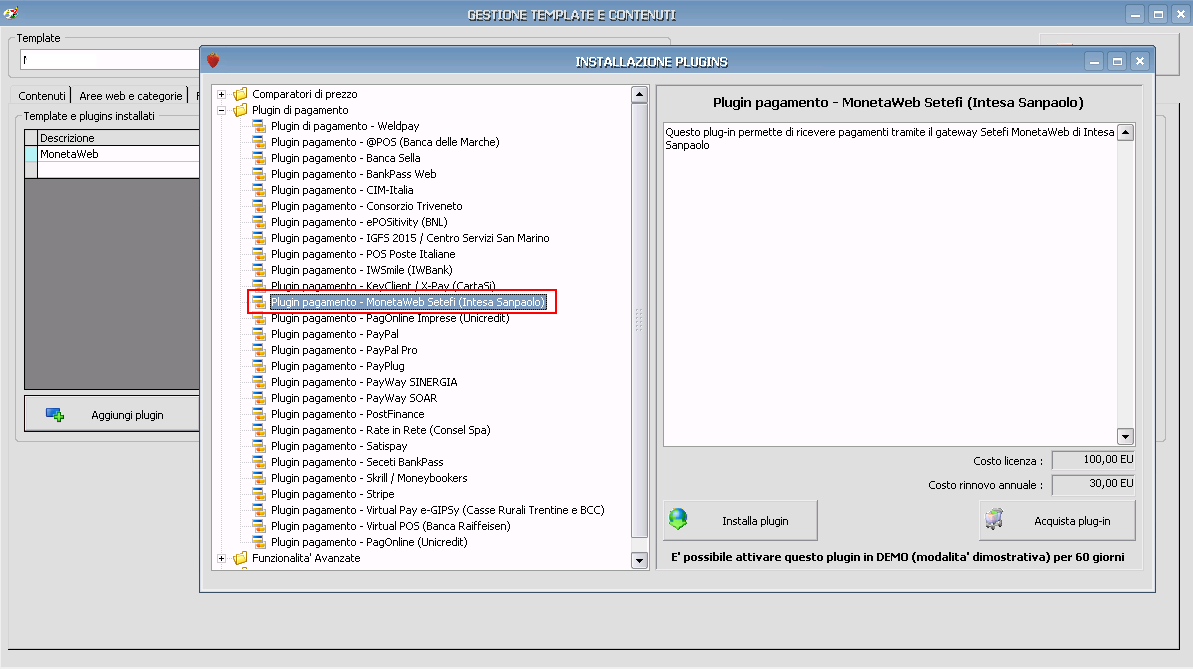Viewport: 1193px width, 669px height.
Task: Close the Installazione Plugins window
Action: coord(1140,62)
